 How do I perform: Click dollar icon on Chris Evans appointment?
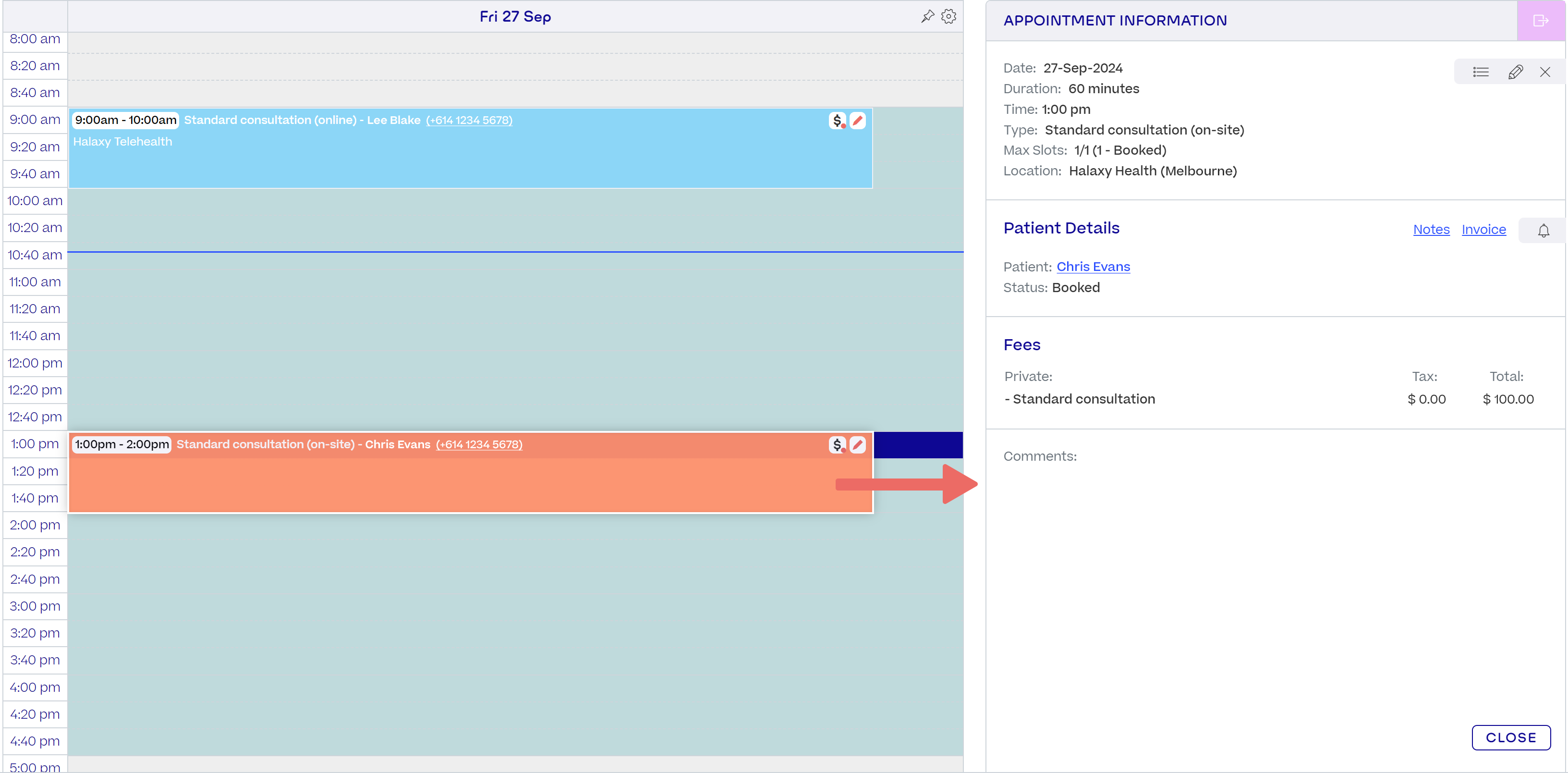pos(837,445)
